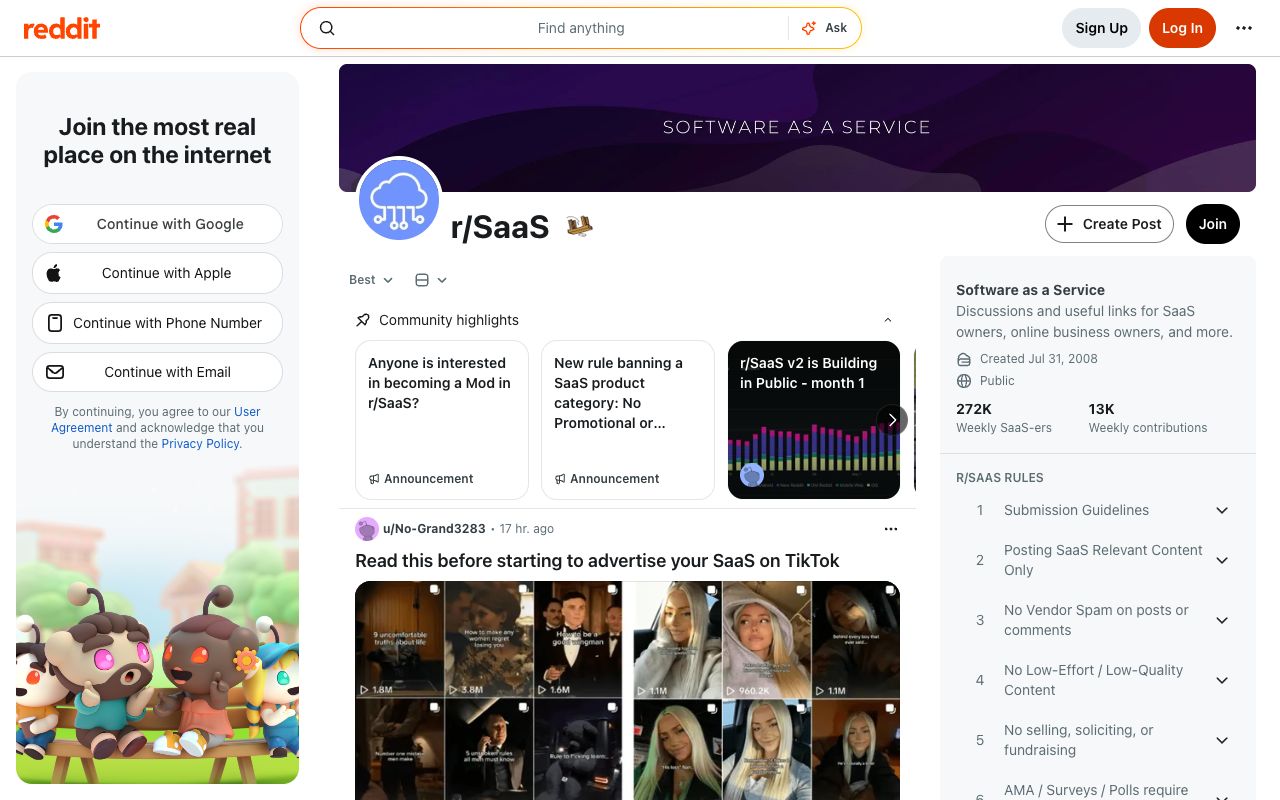Click the Software as a Service banner
Viewport: 1280px width, 800px height.
[797, 128]
